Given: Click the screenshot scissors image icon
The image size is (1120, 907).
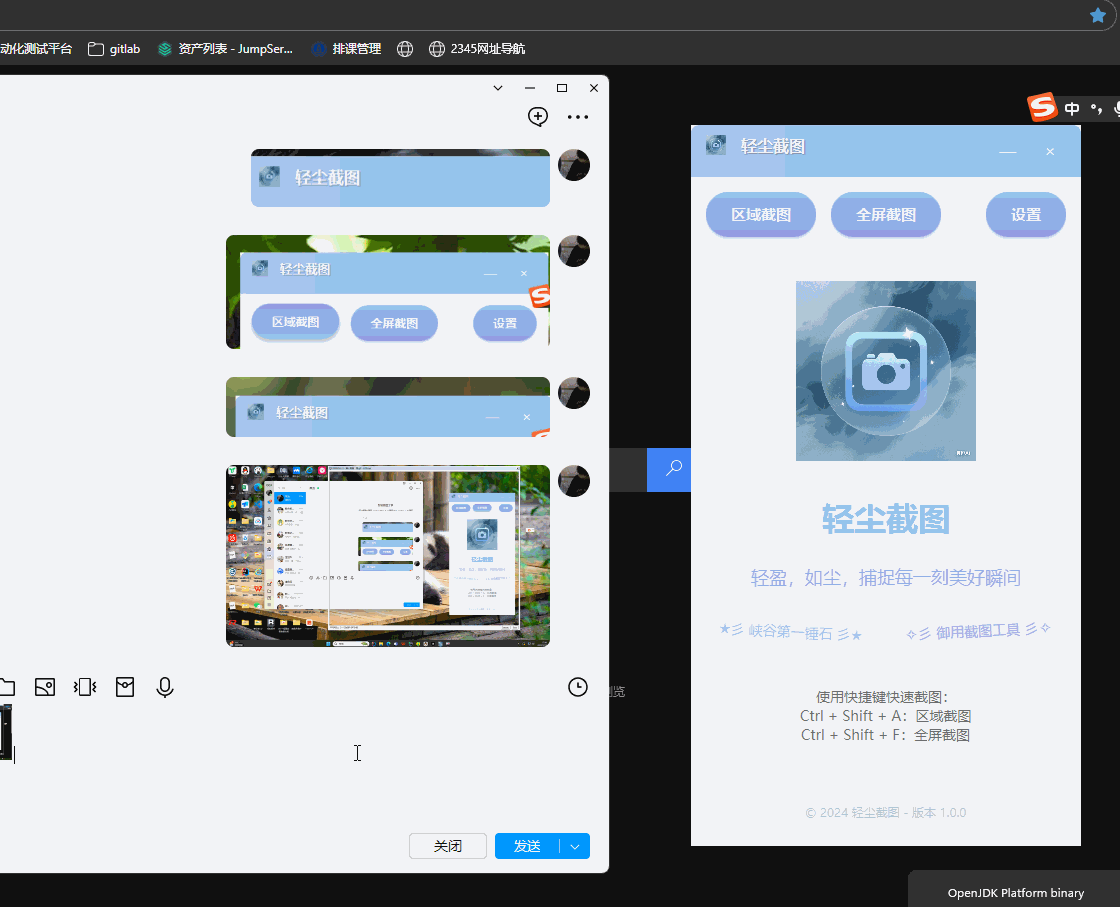Looking at the screenshot, I should (x=45, y=687).
